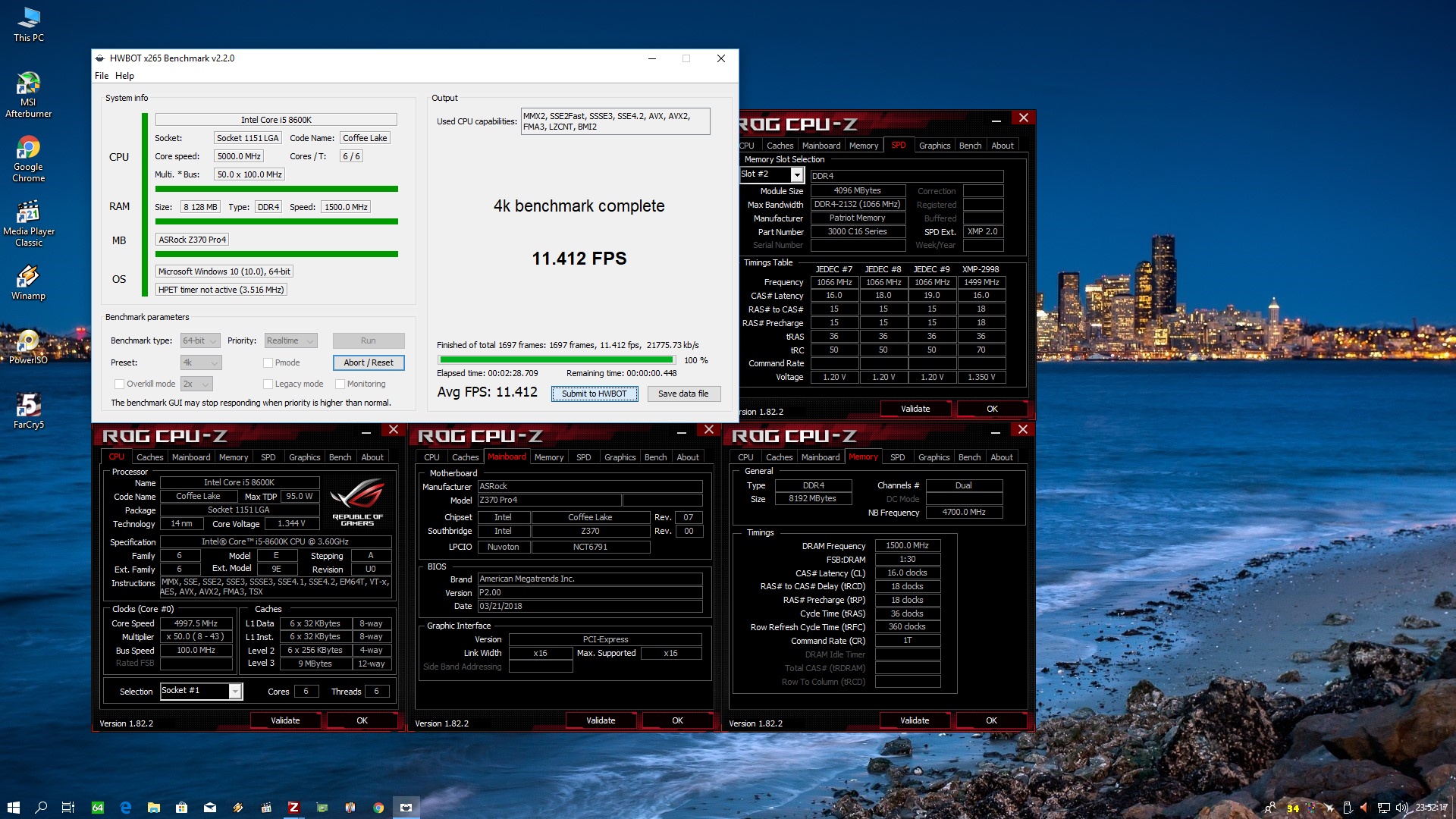1456x819 pixels.
Task: Open Preset 4k dropdown
Action: tap(201, 362)
